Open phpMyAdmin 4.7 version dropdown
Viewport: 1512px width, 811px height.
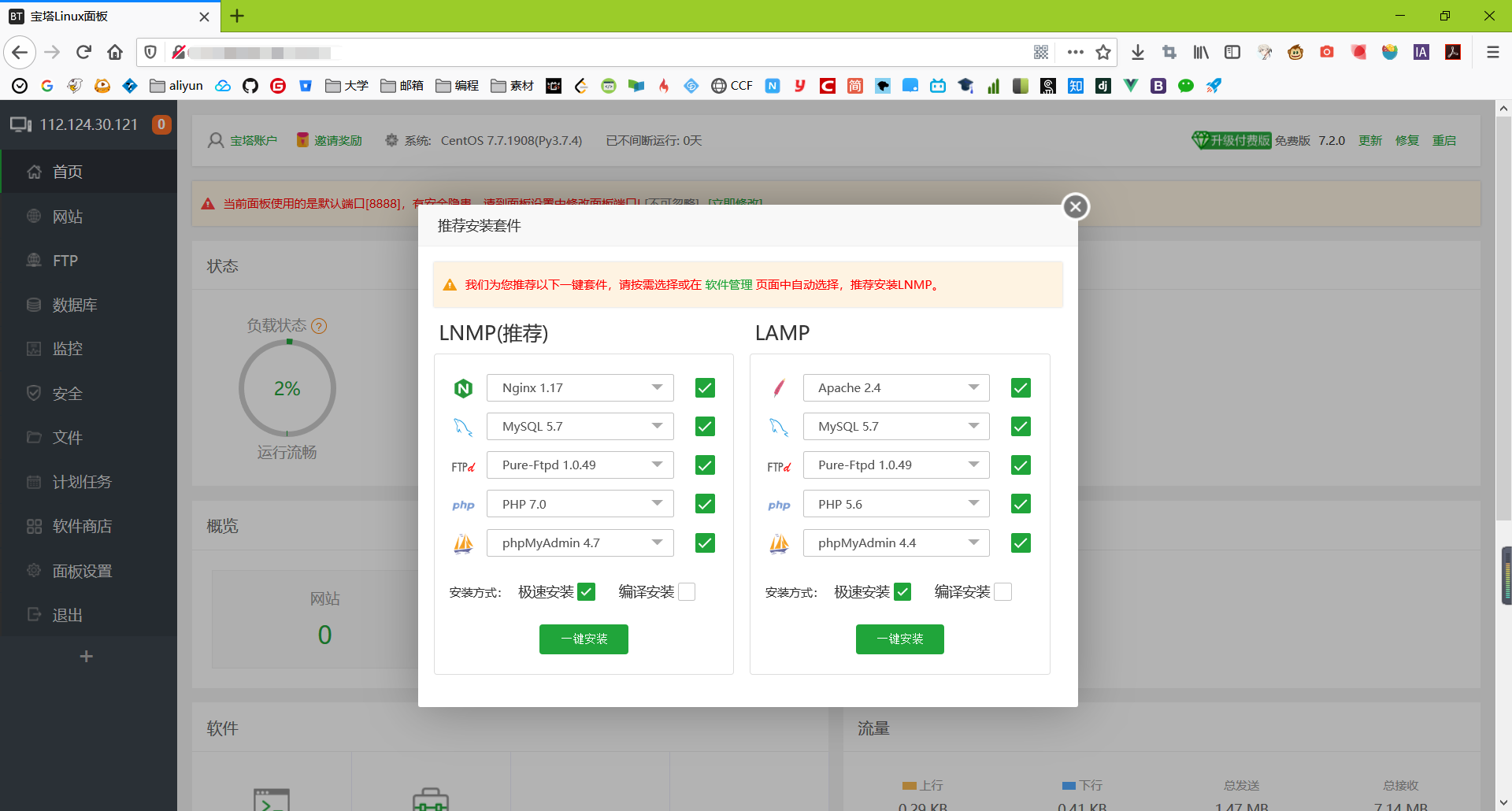[580, 543]
